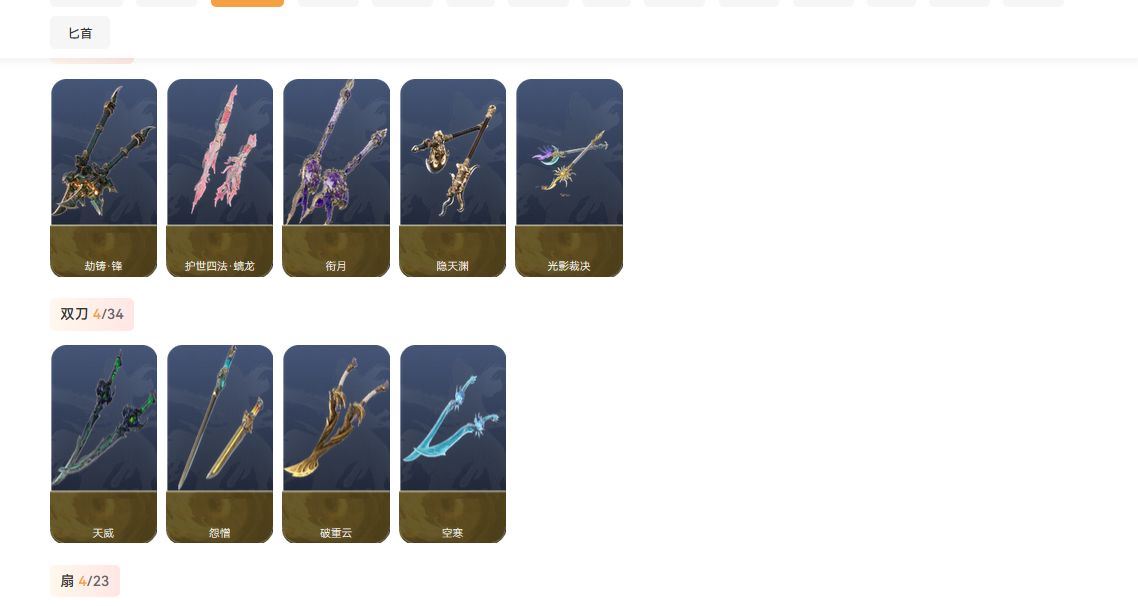Click the 破重云 caption bar
Viewport: 1138px width, 606px height.
[x=336, y=517]
